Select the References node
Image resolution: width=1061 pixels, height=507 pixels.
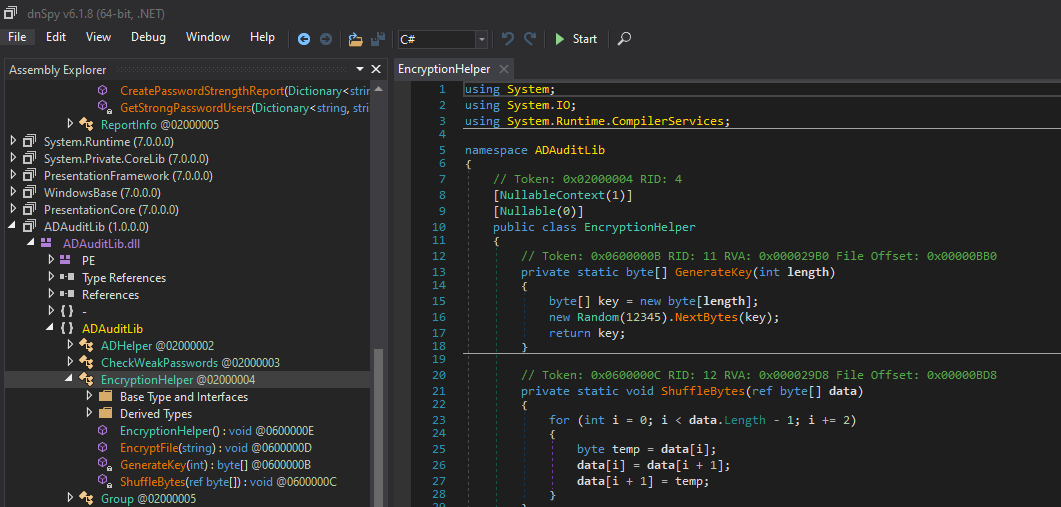point(110,294)
